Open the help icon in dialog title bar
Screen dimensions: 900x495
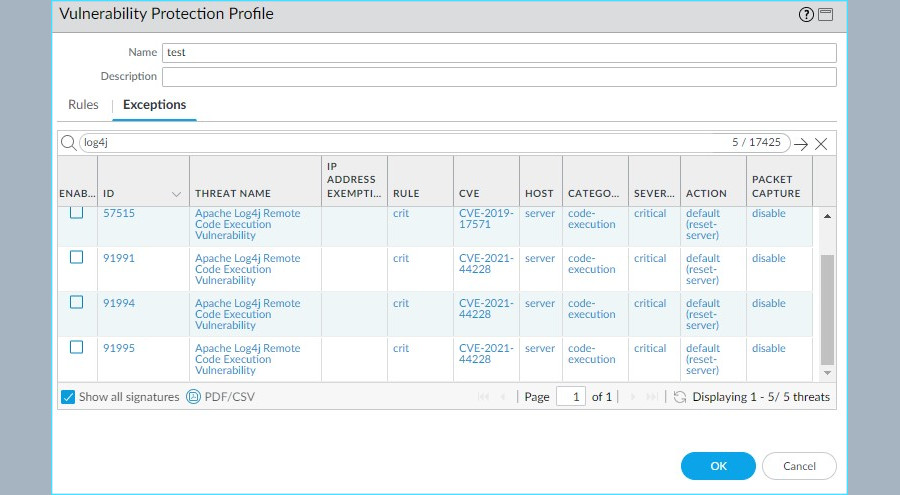[x=806, y=15]
